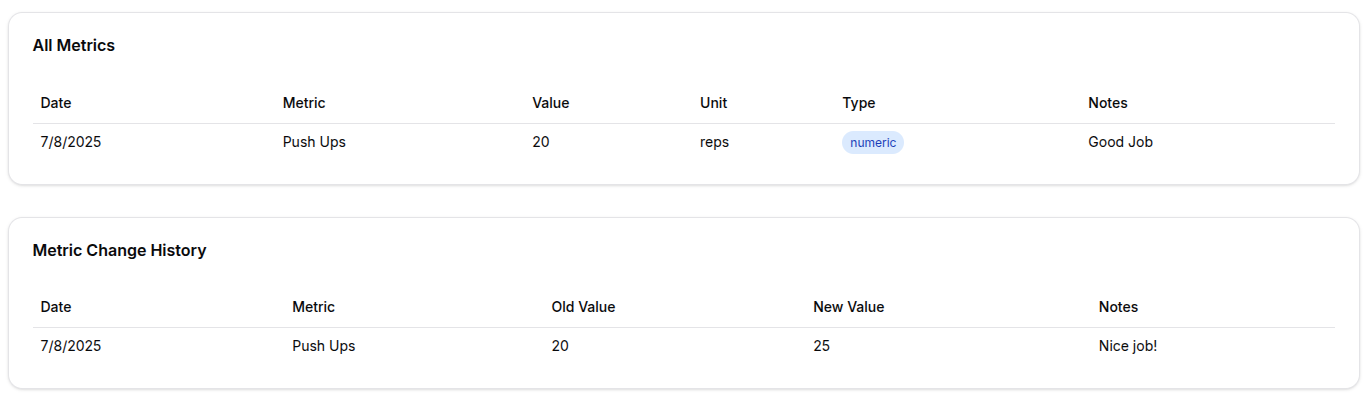Viewport: 1369px width, 401px height.
Task: Select Metric header in Change History table
Action: pyautogui.click(x=313, y=307)
